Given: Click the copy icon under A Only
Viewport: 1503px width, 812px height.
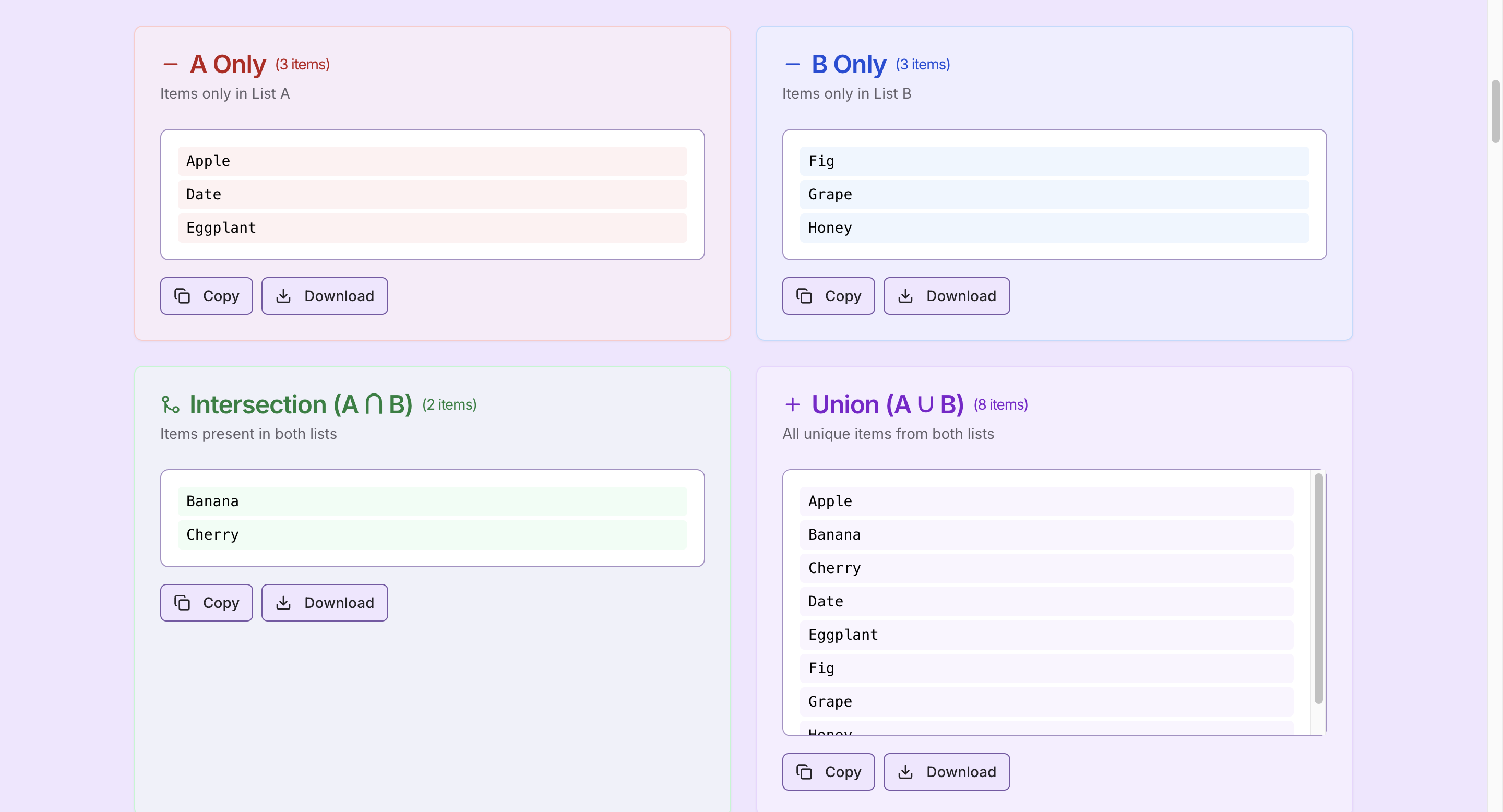Looking at the screenshot, I should (182, 296).
